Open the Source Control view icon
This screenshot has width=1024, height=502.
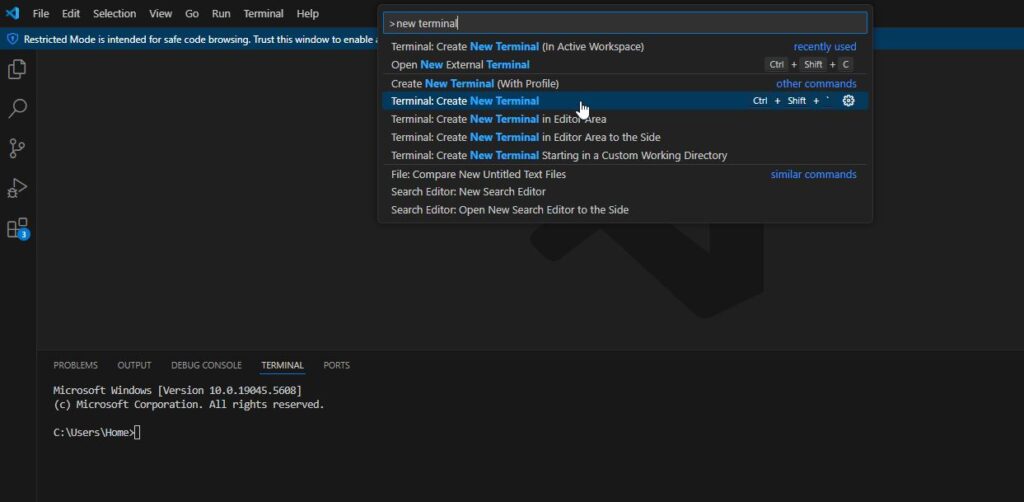pos(17,149)
